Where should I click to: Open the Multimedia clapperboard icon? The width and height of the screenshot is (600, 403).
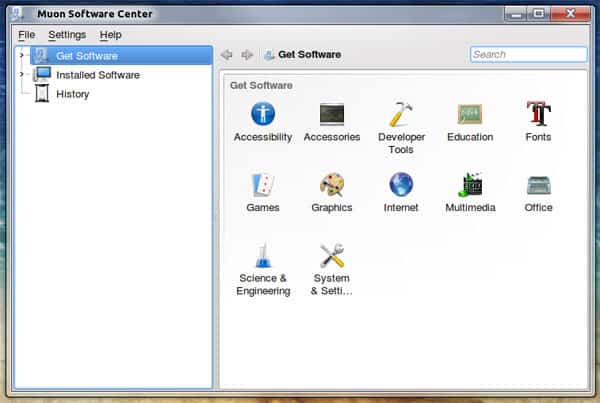[x=470, y=184]
